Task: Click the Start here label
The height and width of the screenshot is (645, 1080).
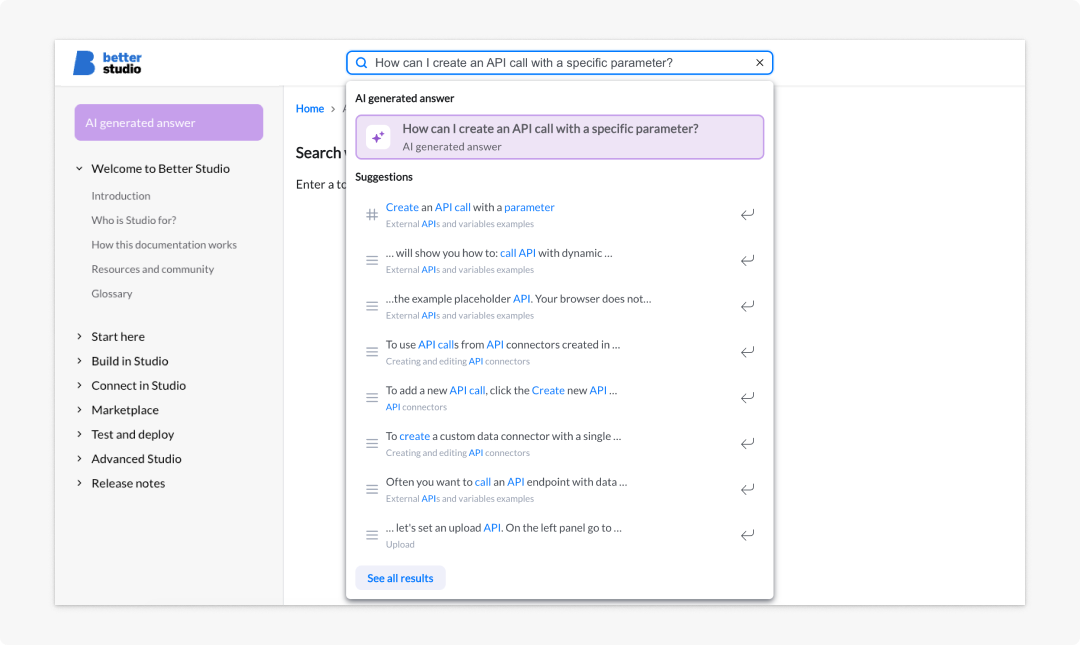Action: (x=118, y=337)
